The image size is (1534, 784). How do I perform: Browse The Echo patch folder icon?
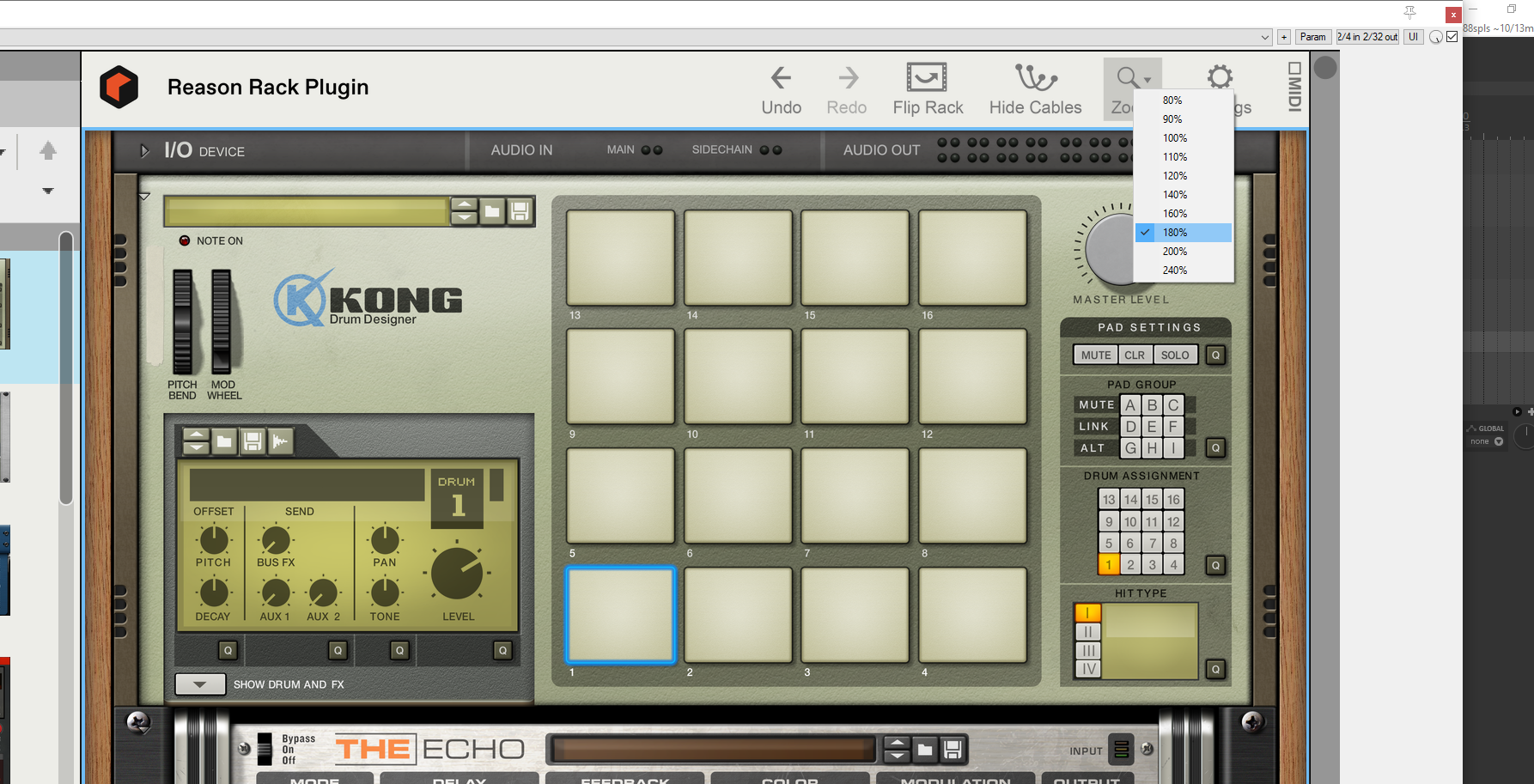(925, 750)
